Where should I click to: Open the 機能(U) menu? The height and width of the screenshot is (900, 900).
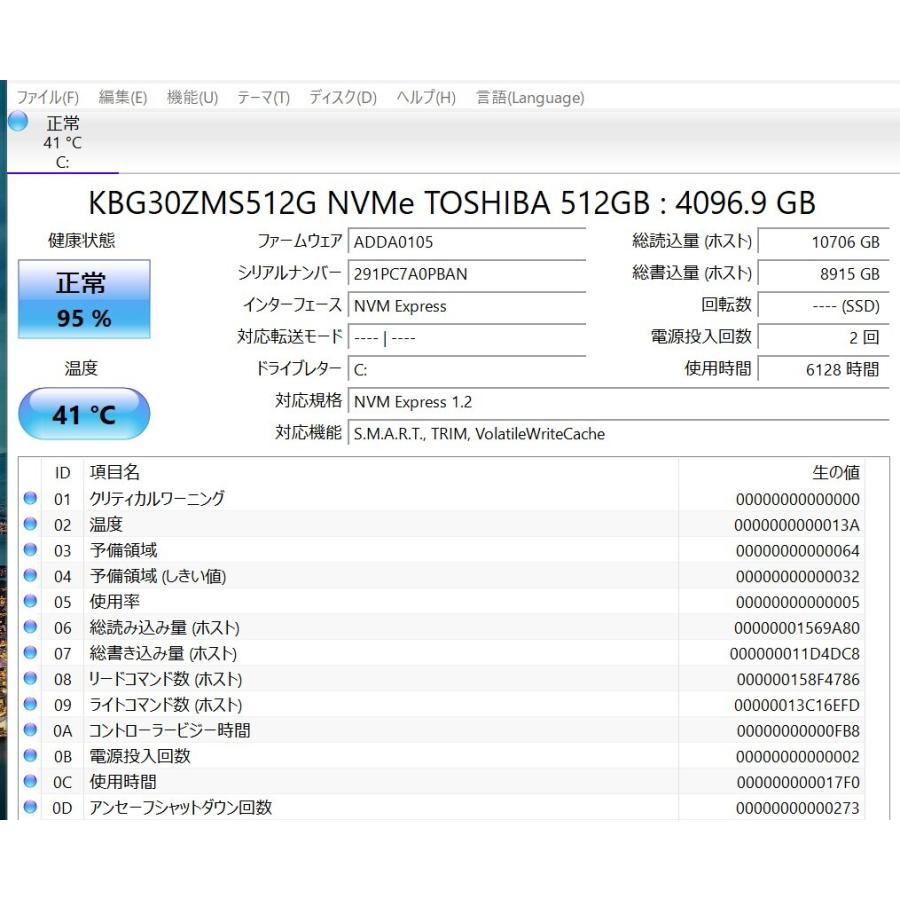point(192,98)
